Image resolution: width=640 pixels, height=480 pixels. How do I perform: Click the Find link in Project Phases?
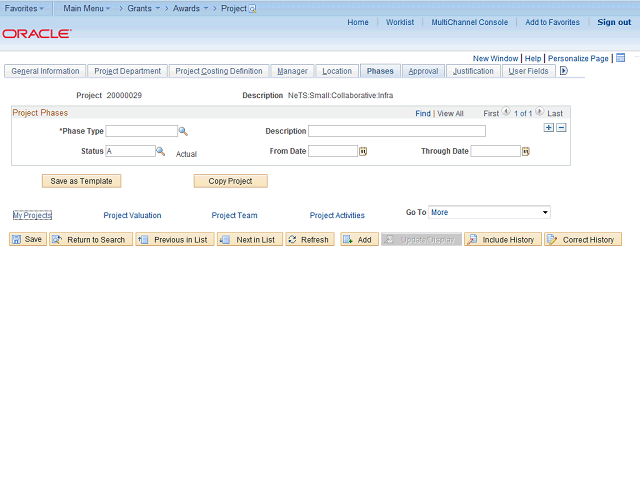coord(423,113)
